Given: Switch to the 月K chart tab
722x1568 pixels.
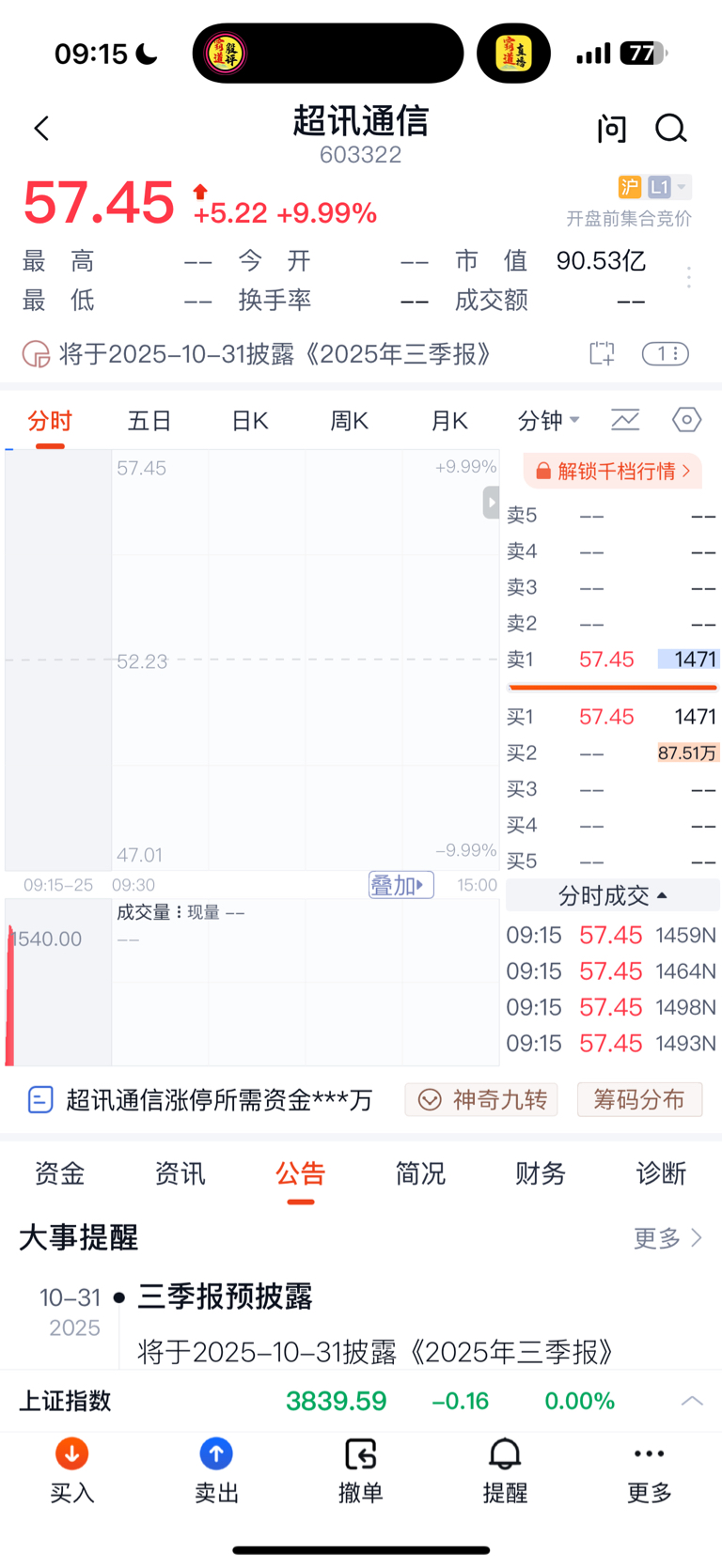Looking at the screenshot, I should (x=449, y=421).
